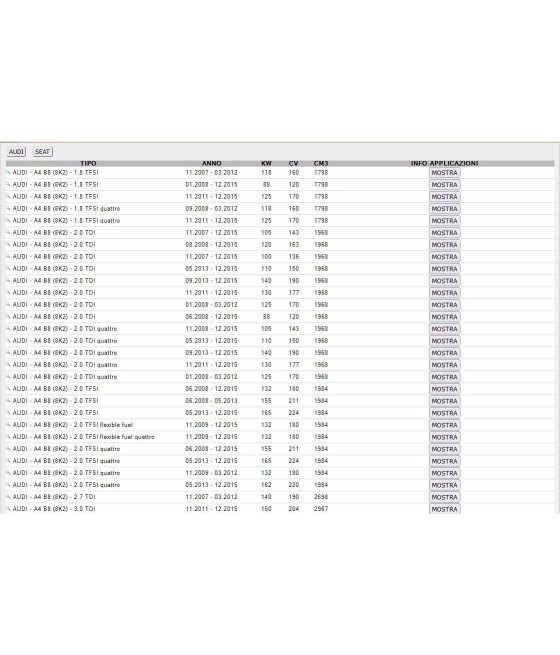The height and width of the screenshot is (655, 560).
Task: Click MOSTRA for the 2.7 TDI row
Action: tap(444, 497)
